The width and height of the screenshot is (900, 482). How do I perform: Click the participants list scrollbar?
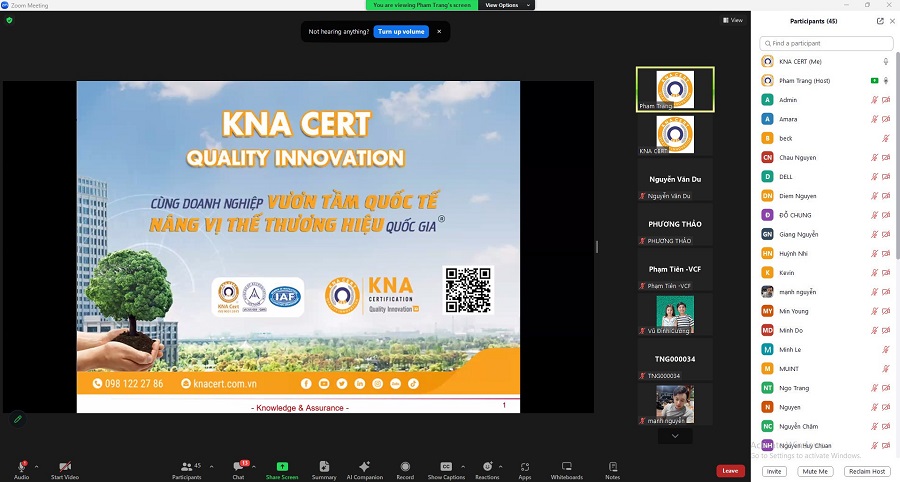897,155
